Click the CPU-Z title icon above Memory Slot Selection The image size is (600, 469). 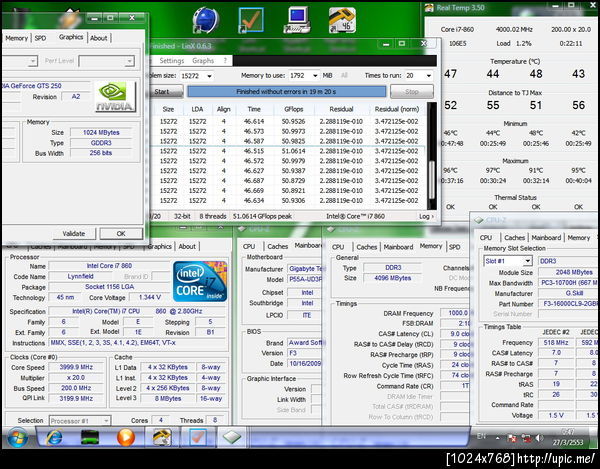(x=479, y=220)
